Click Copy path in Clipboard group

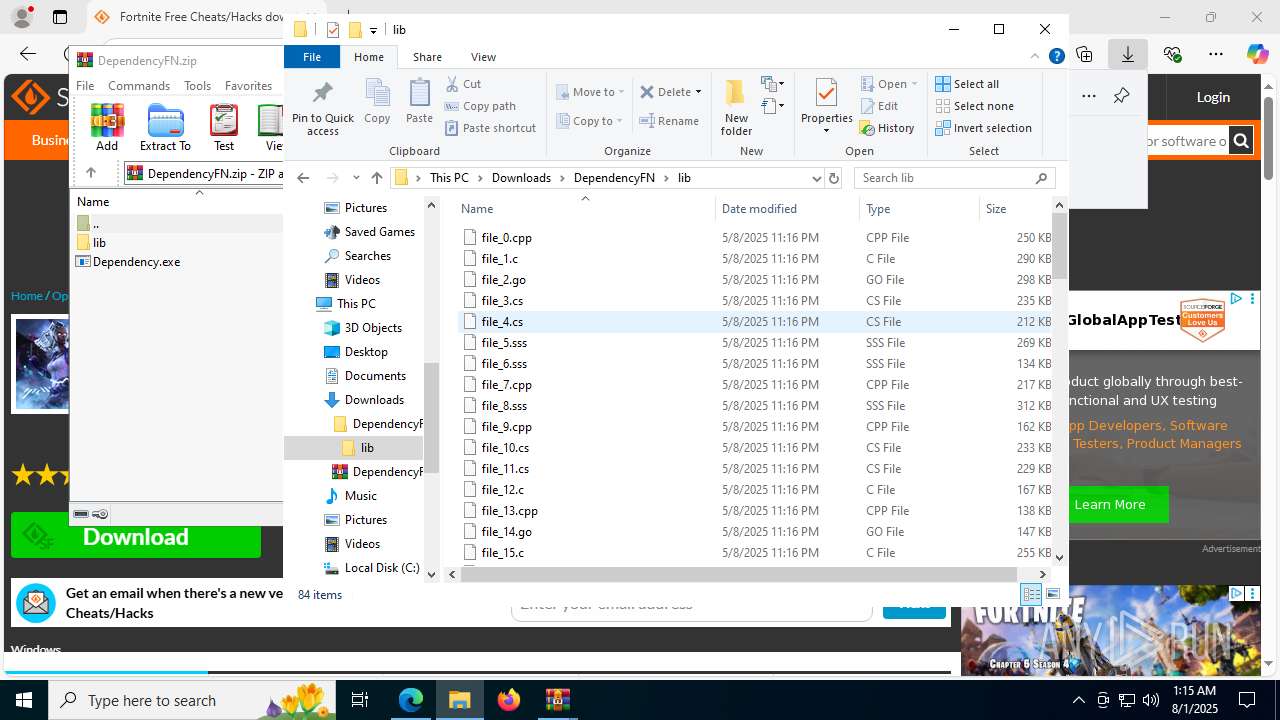(x=480, y=106)
